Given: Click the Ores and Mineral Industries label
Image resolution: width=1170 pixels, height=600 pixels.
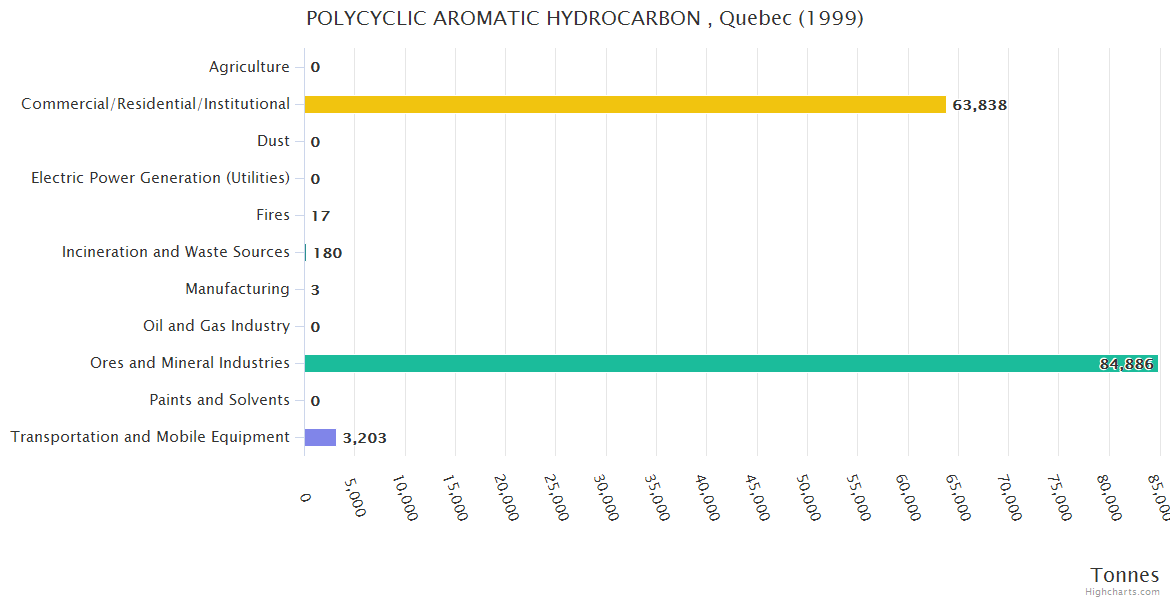Looking at the screenshot, I should (x=190, y=363).
